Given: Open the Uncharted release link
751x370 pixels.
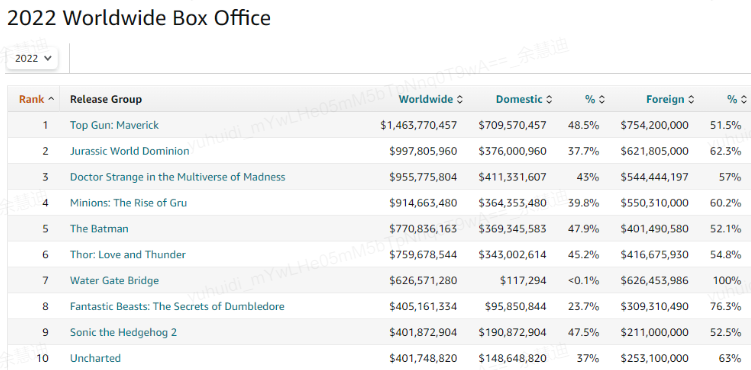Looking at the screenshot, I should [x=95, y=358].
